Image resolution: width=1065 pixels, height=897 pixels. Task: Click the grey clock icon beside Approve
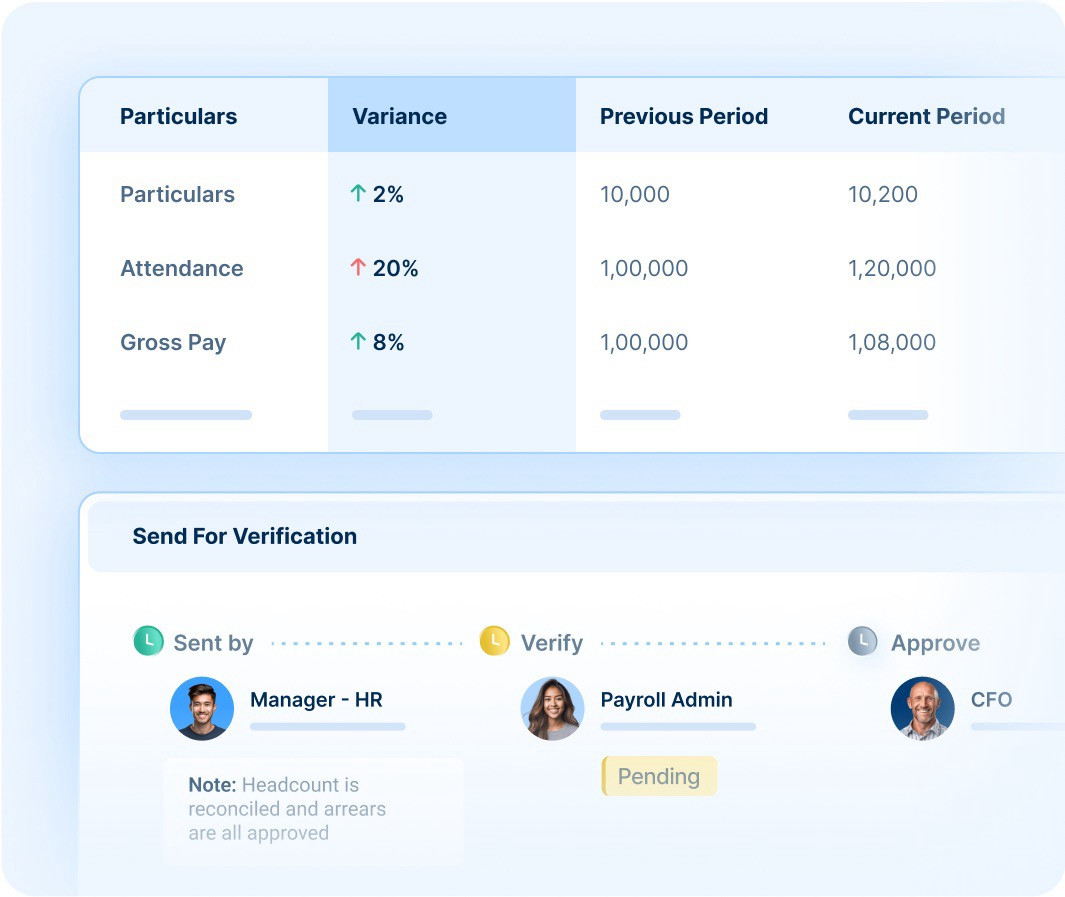pyautogui.click(x=862, y=641)
